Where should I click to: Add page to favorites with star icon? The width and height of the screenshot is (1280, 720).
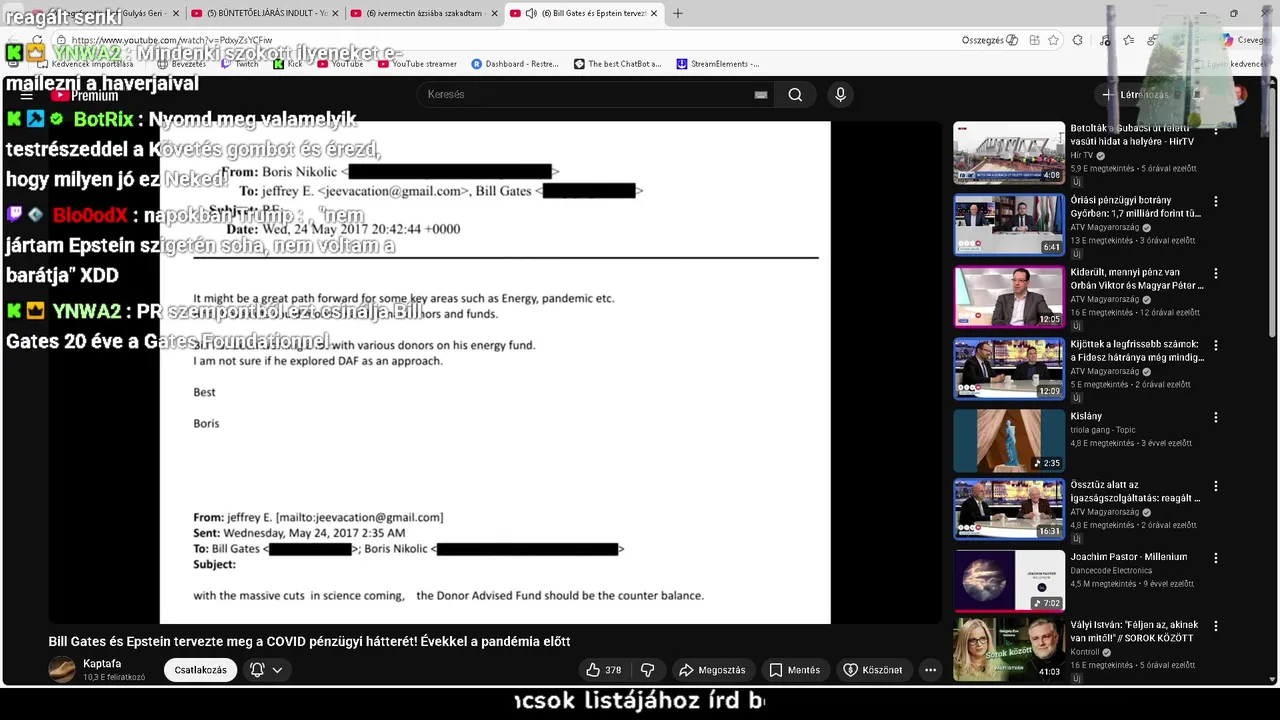click(1053, 40)
